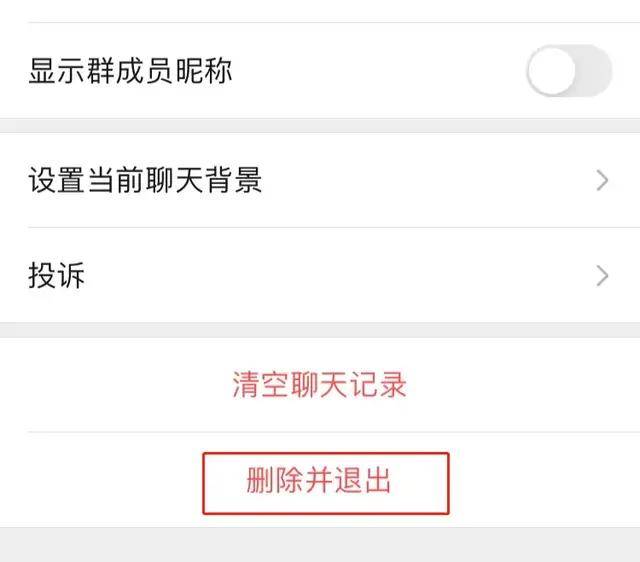Image resolution: width=640 pixels, height=562 pixels.
Task: Toggle the 显示群成员昵称 switch
Action: (568, 71)
